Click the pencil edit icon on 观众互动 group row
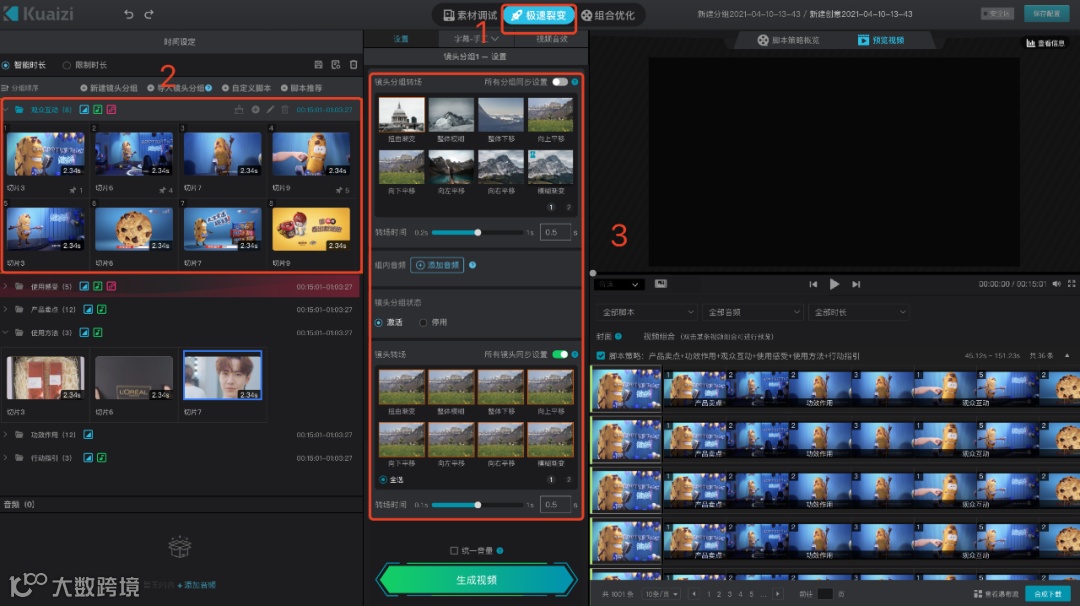This screenshot has height=606, width=1080. coord(270,109)
